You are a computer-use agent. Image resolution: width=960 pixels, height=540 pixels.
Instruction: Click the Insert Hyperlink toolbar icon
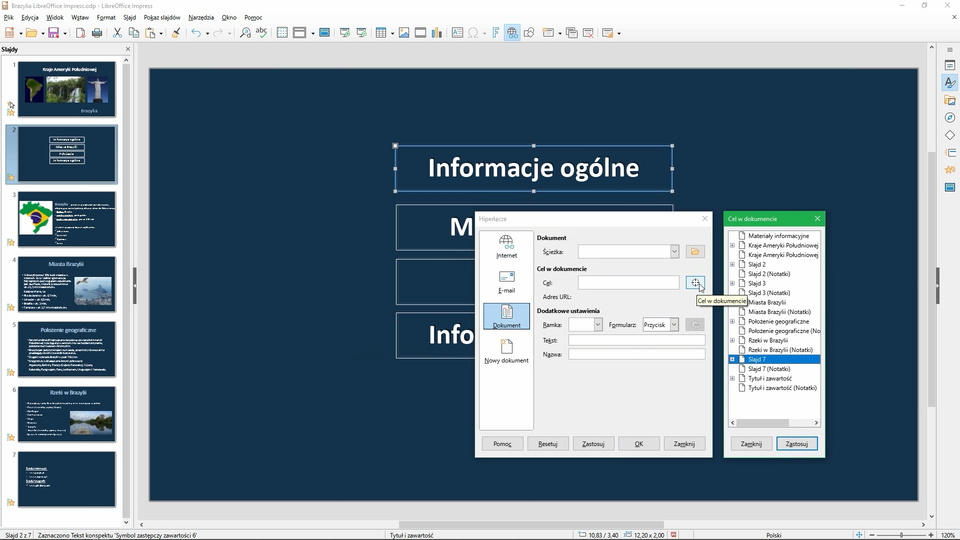click(x=512, y=33)
